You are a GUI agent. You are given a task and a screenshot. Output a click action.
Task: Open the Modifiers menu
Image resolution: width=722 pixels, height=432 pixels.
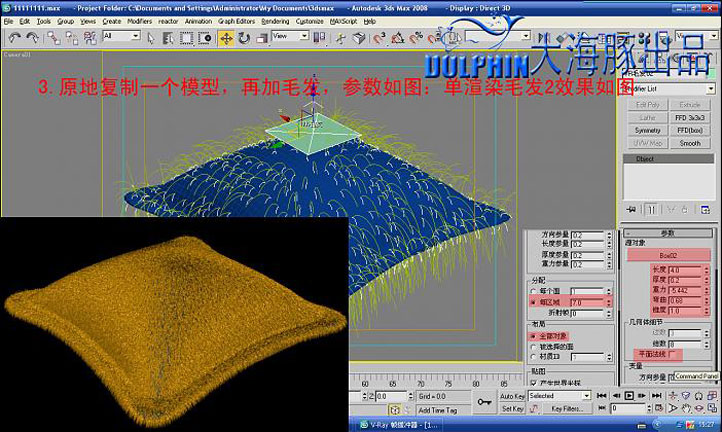140,21
